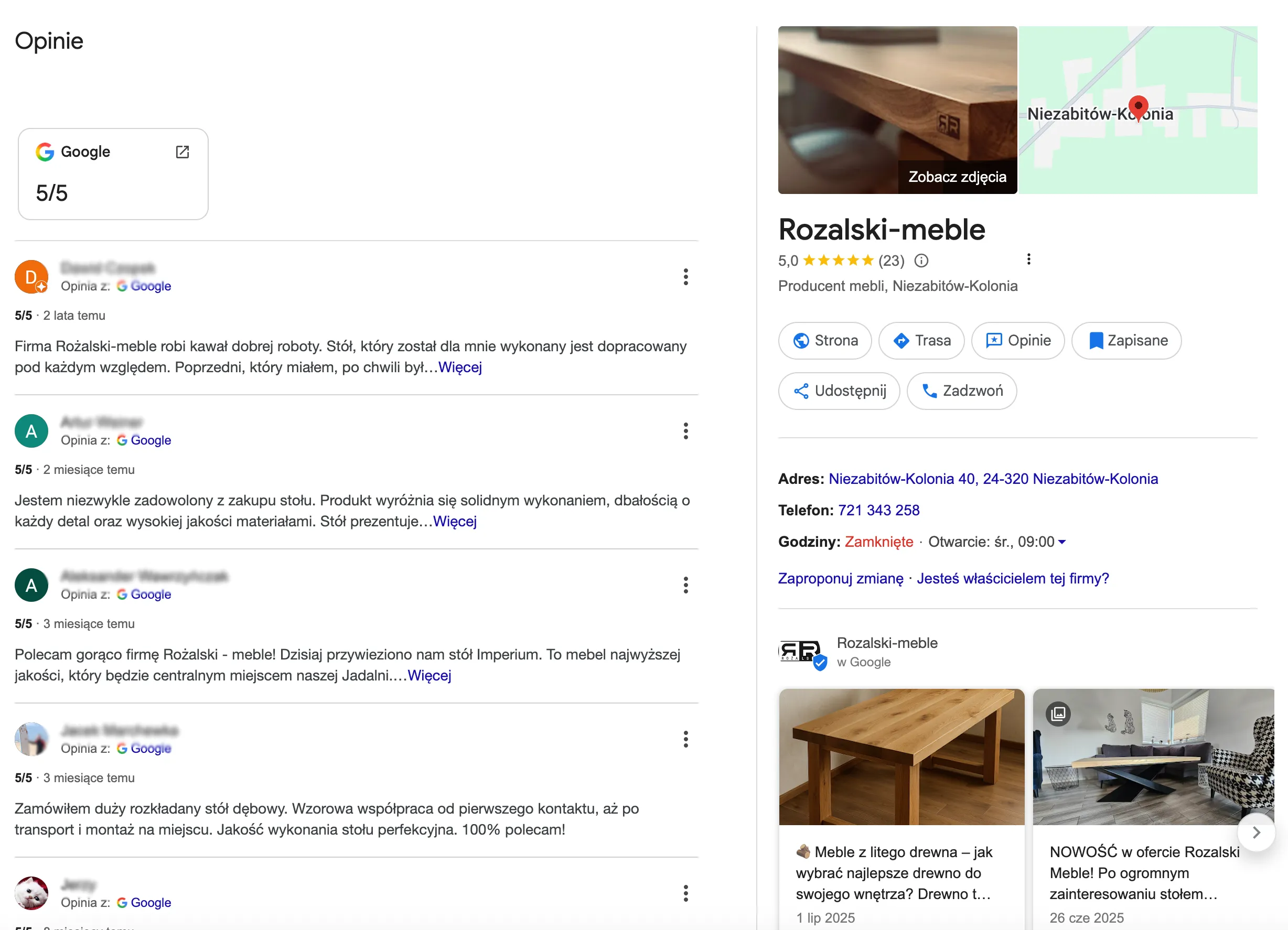Click Rozalski-meble w Google profile name
This screenshot has height=930, width=1288.
[886, 643]
